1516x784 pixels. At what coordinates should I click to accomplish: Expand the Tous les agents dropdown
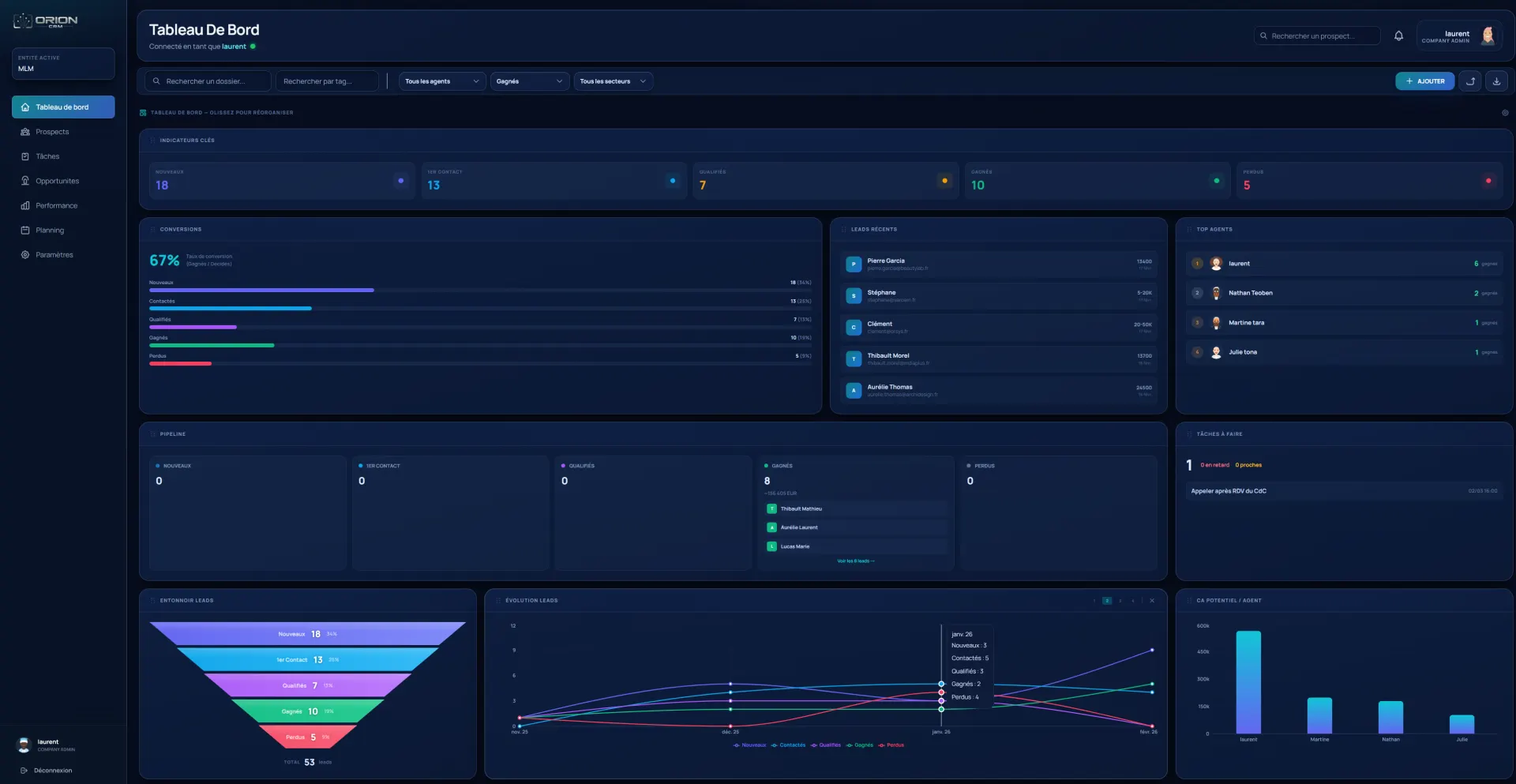(x=442, y=81)
